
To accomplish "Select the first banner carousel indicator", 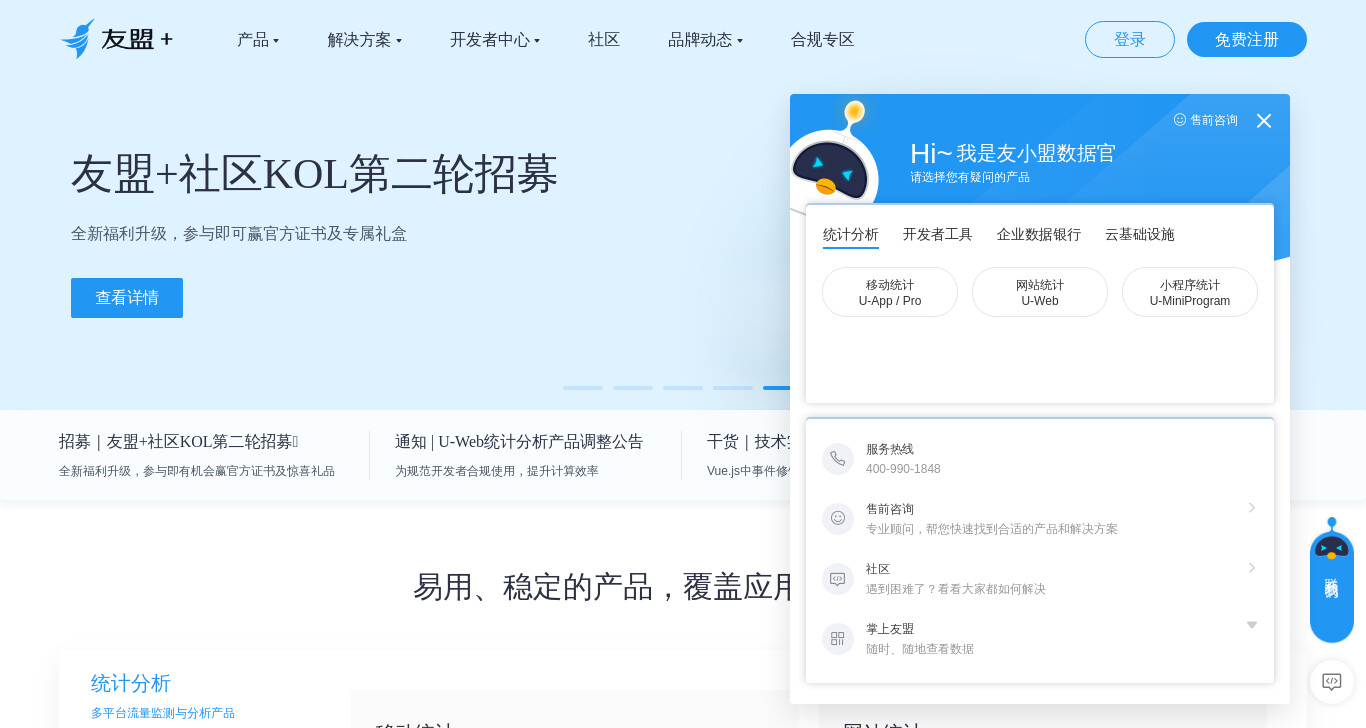I will 583,388.
